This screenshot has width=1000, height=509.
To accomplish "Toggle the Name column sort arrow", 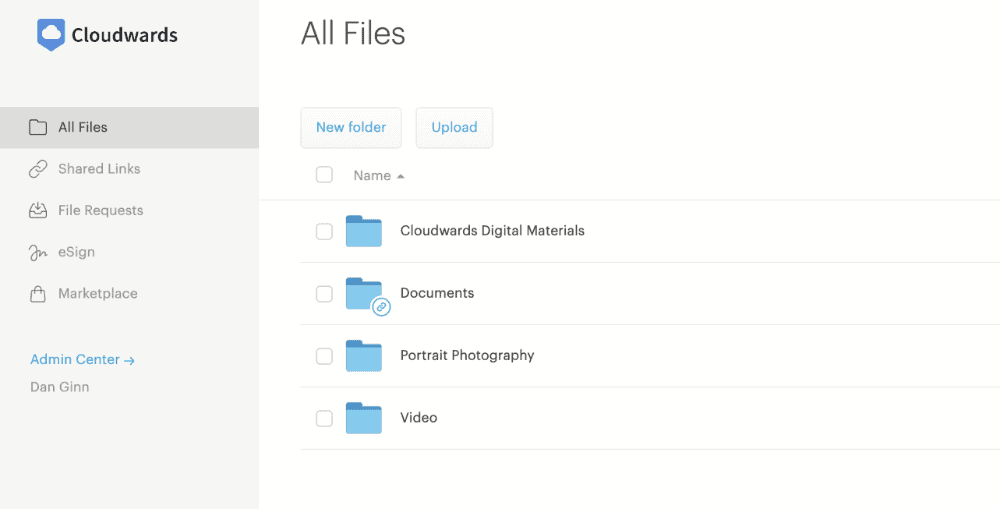I will [x=401, y=176].
